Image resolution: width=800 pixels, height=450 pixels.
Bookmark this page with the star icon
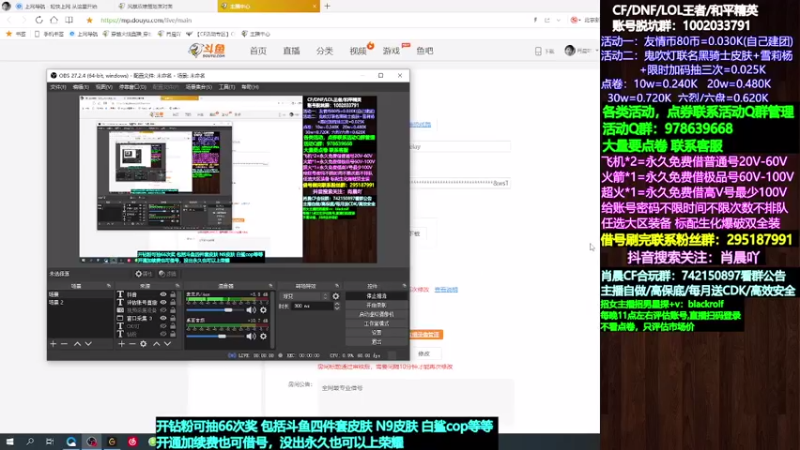click(x=89, y=20)
